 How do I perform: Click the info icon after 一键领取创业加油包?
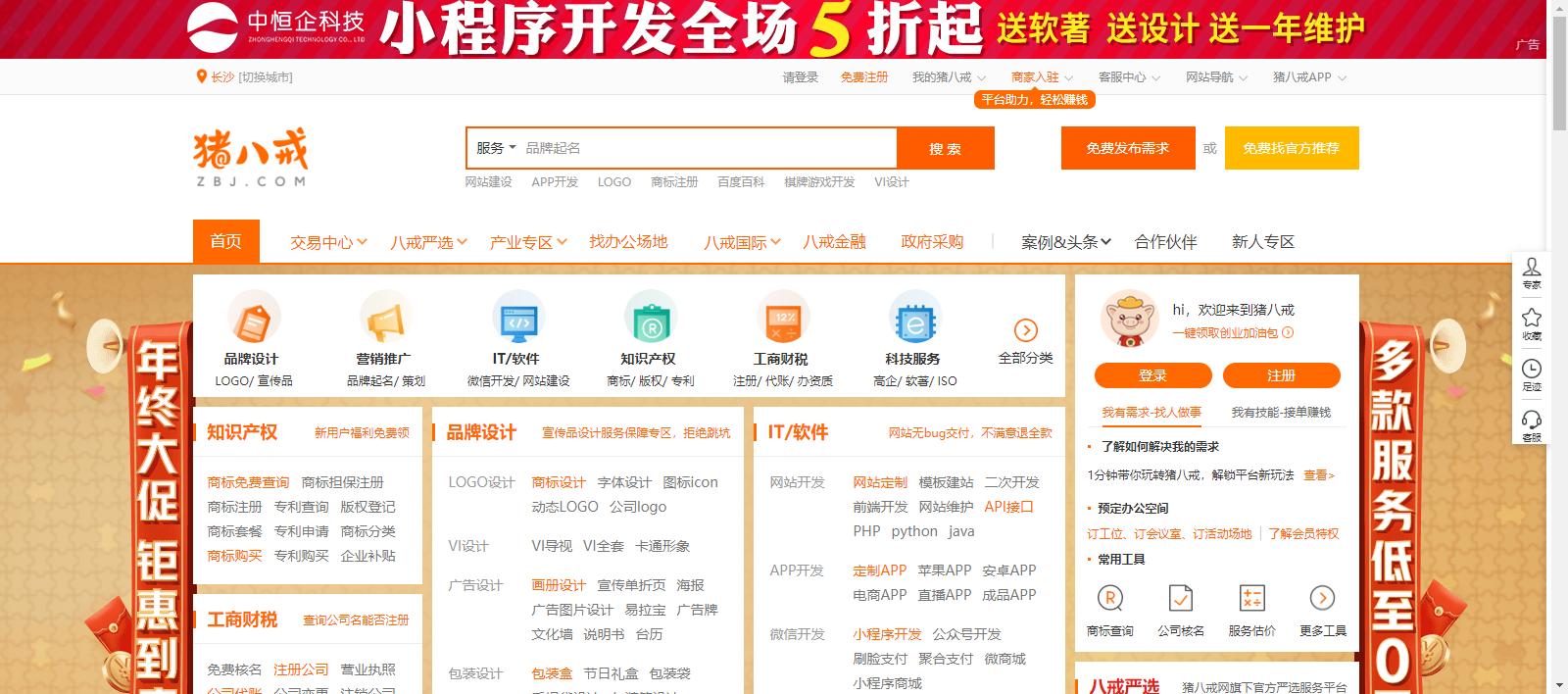[1288, 333]
